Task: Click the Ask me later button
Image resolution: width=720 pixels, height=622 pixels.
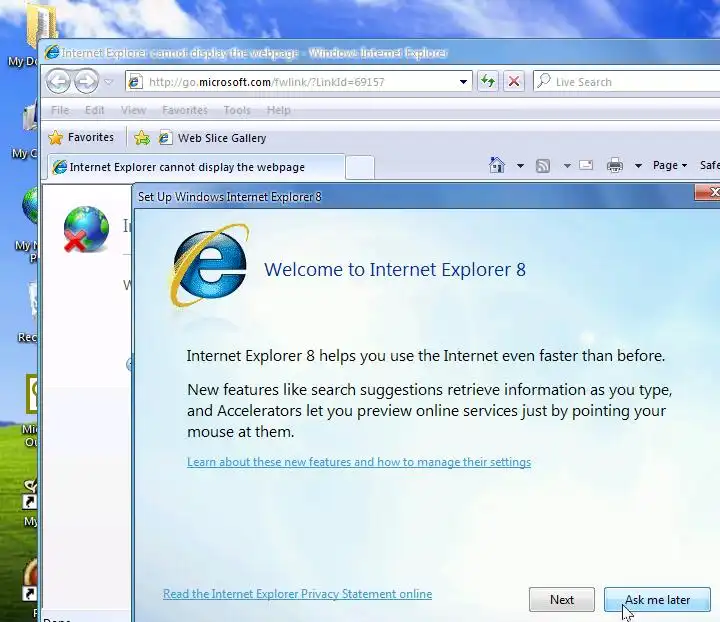Action: (x=657, y=600)
